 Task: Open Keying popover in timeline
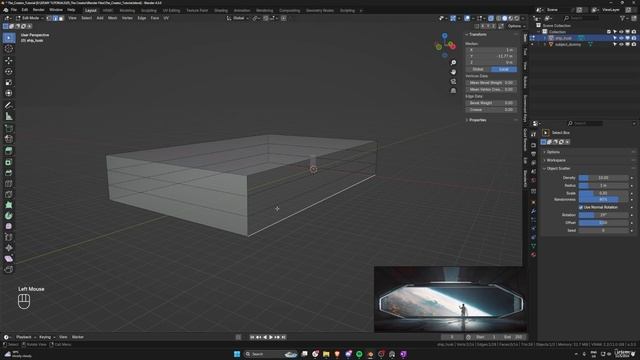pos(46,337)
